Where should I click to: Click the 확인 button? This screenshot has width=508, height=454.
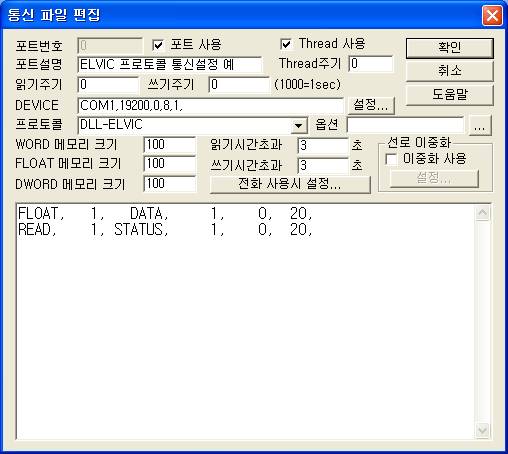tap(449, 48)
